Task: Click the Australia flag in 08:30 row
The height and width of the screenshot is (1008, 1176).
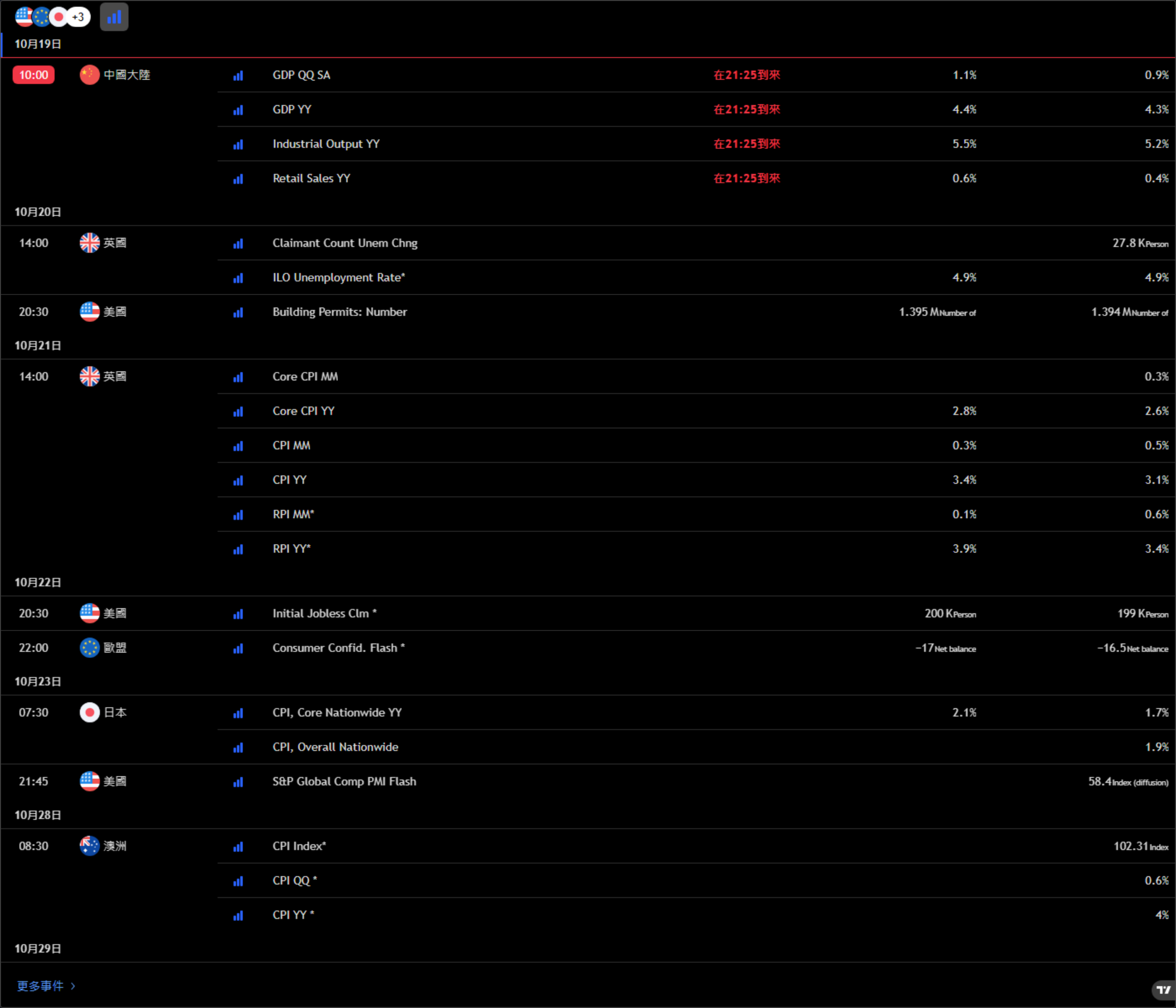Action: click(90, 846)
